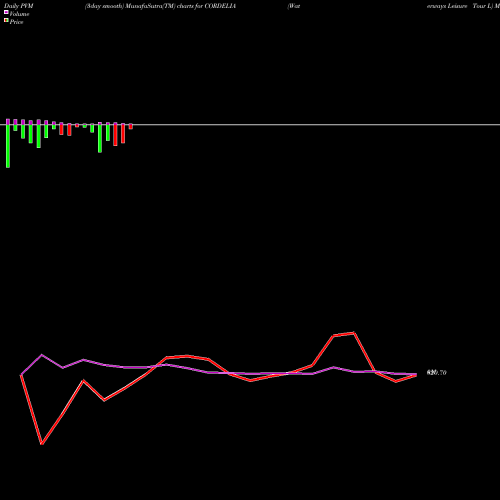The width and height of the screenshot is (500, 500).
Task: Click the peak of the red price line
Action: (x=354, y=333)
